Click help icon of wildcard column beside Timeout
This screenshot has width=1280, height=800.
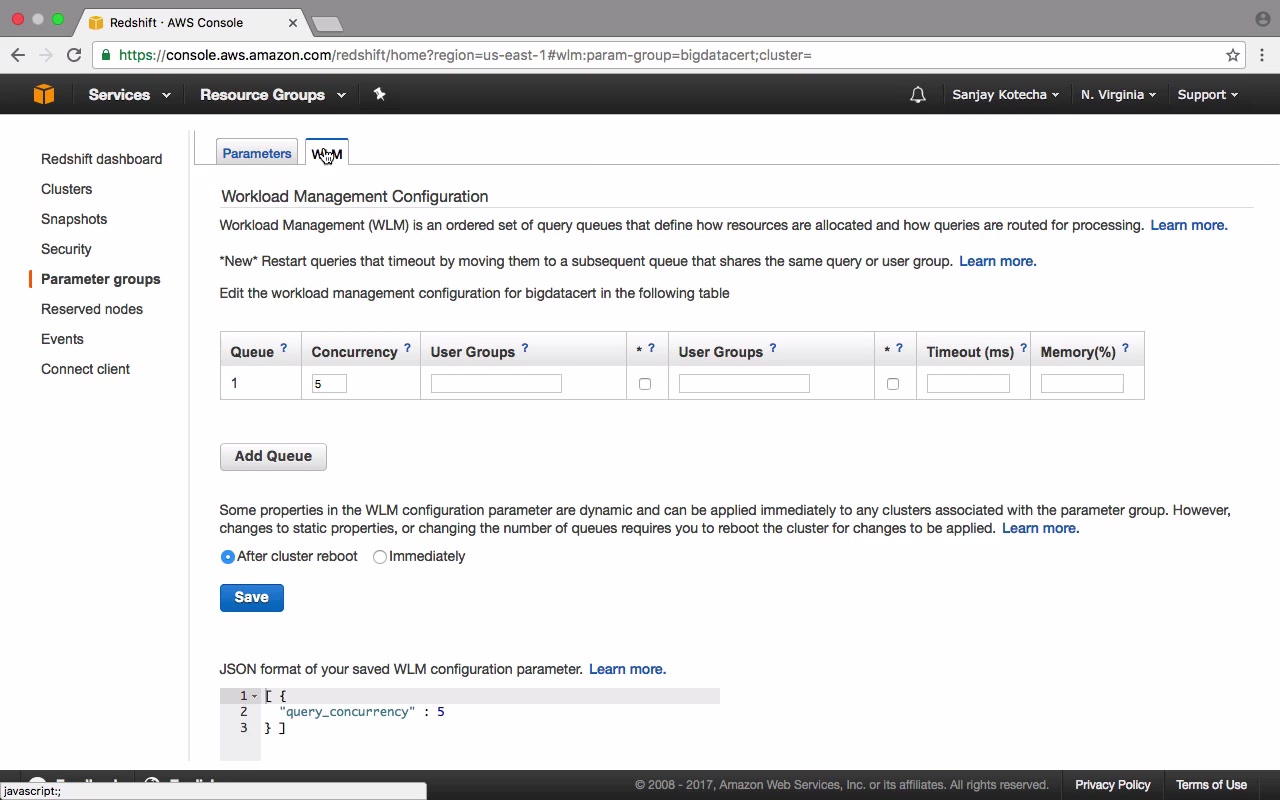pos(899,348)
